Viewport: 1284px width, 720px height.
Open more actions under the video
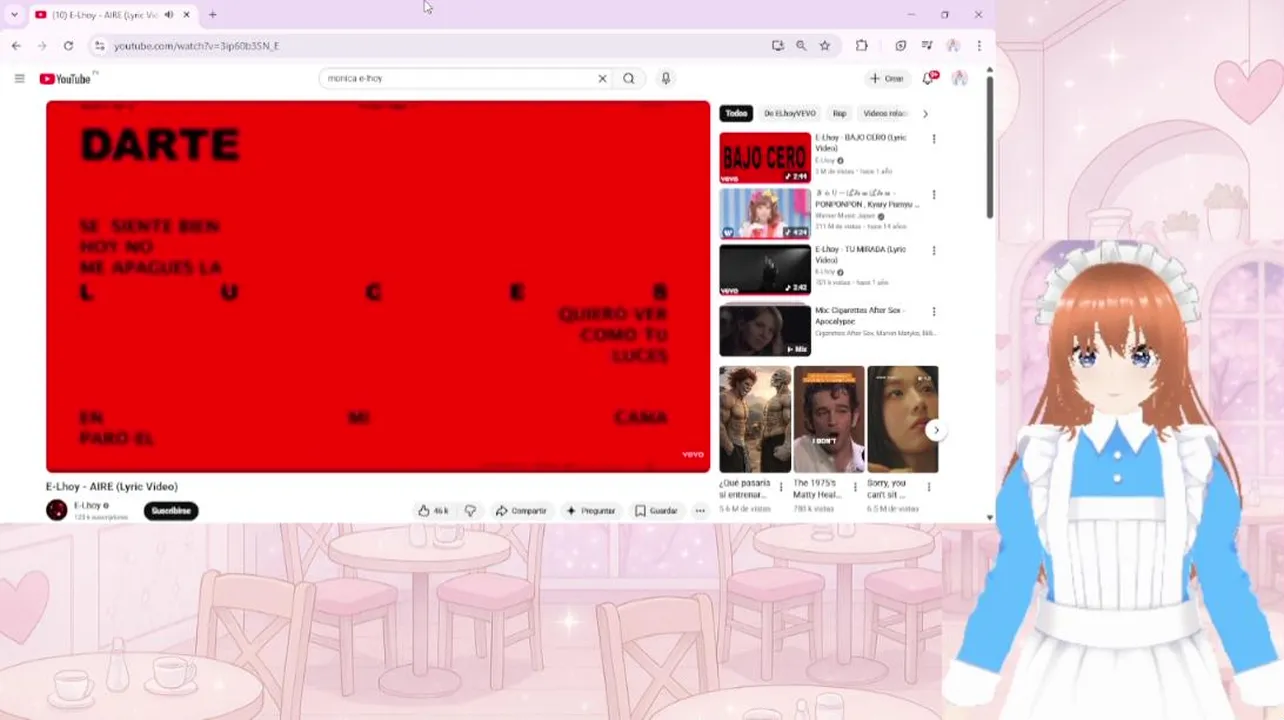click(x=700, y=510)
